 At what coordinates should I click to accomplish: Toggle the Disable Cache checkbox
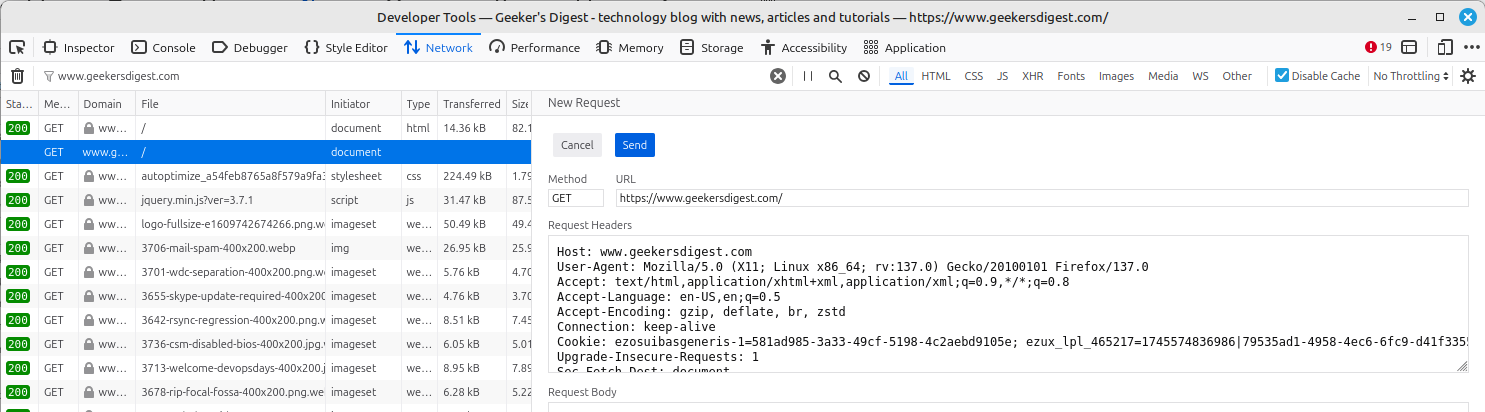click(x=1282, y=76)
